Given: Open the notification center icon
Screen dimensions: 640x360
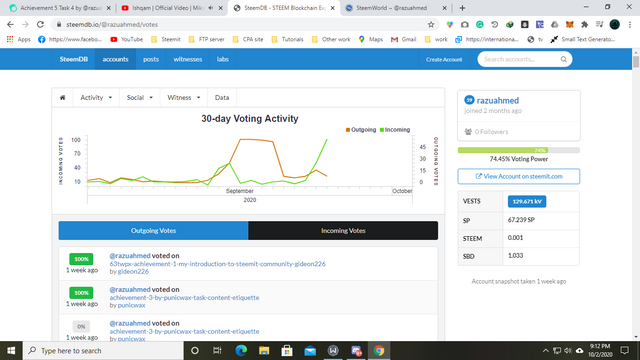Looking at the screenshot, I should 624,351.
